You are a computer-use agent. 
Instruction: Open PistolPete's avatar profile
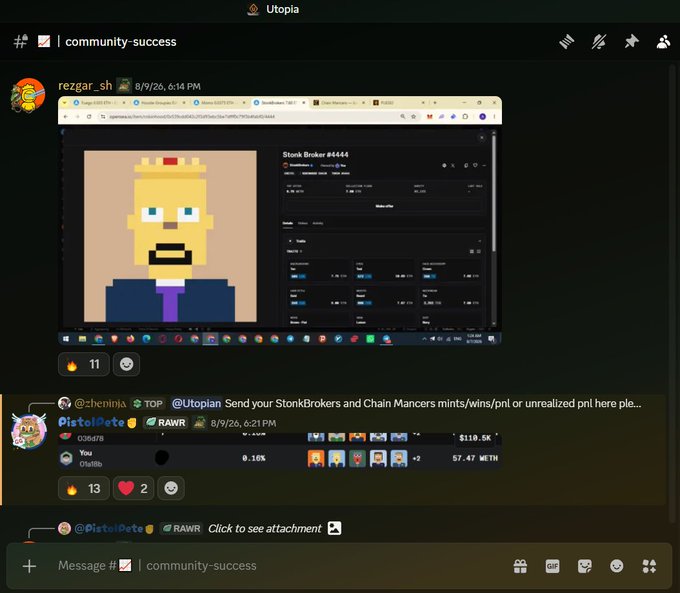pyautogui.click(x=29, y=432)
